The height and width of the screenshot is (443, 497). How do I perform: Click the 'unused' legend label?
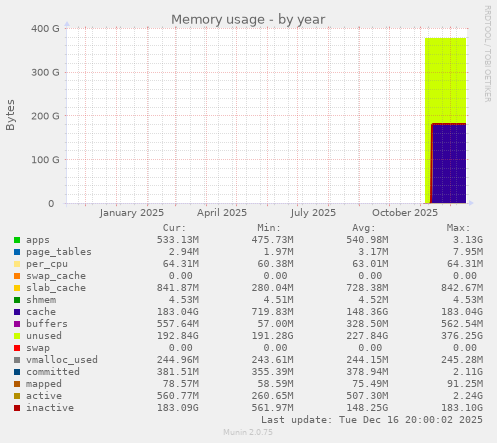pos(44,336)
